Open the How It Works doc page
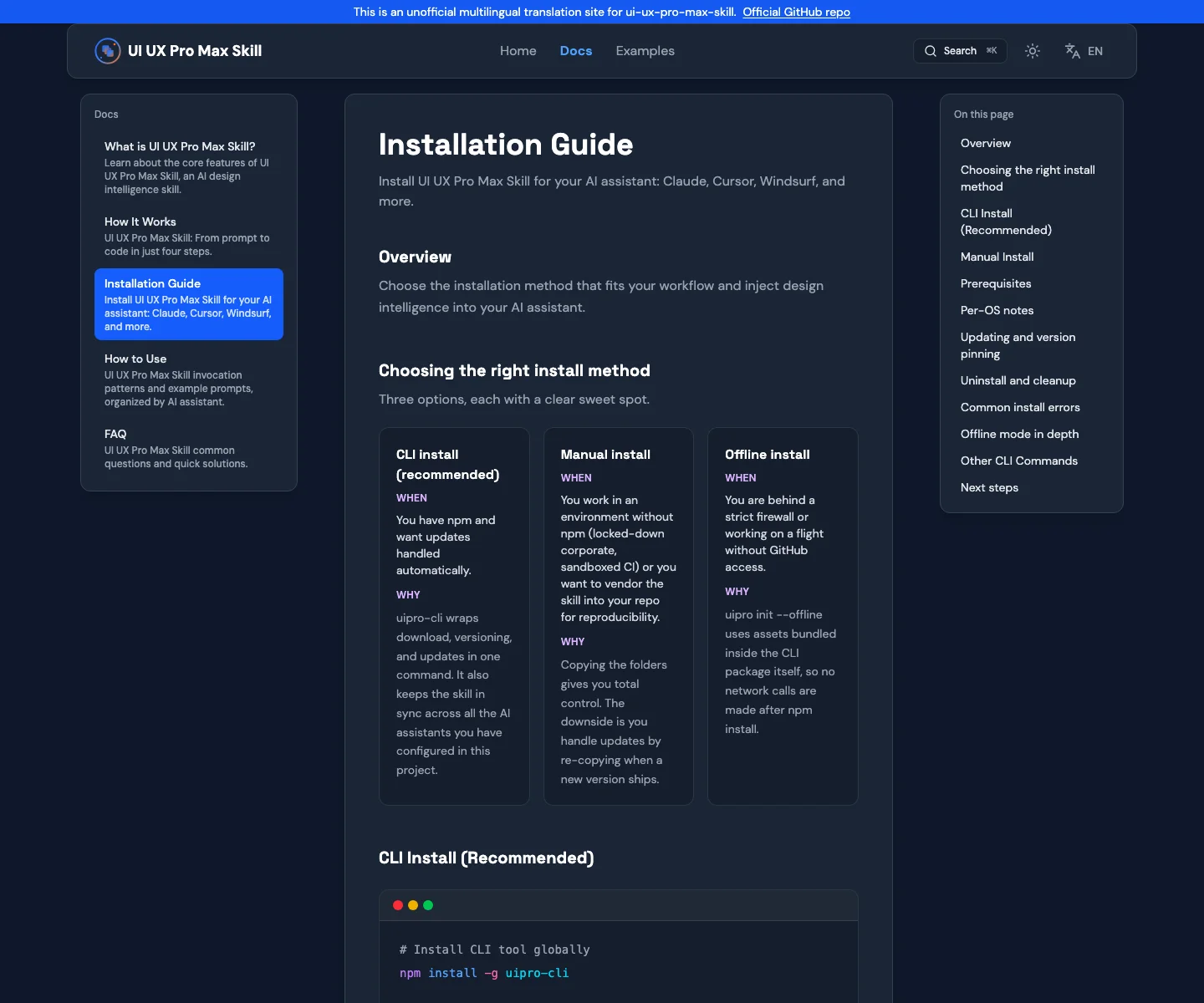Screen dimensions: 1204x1003 (x=189, y=236)
